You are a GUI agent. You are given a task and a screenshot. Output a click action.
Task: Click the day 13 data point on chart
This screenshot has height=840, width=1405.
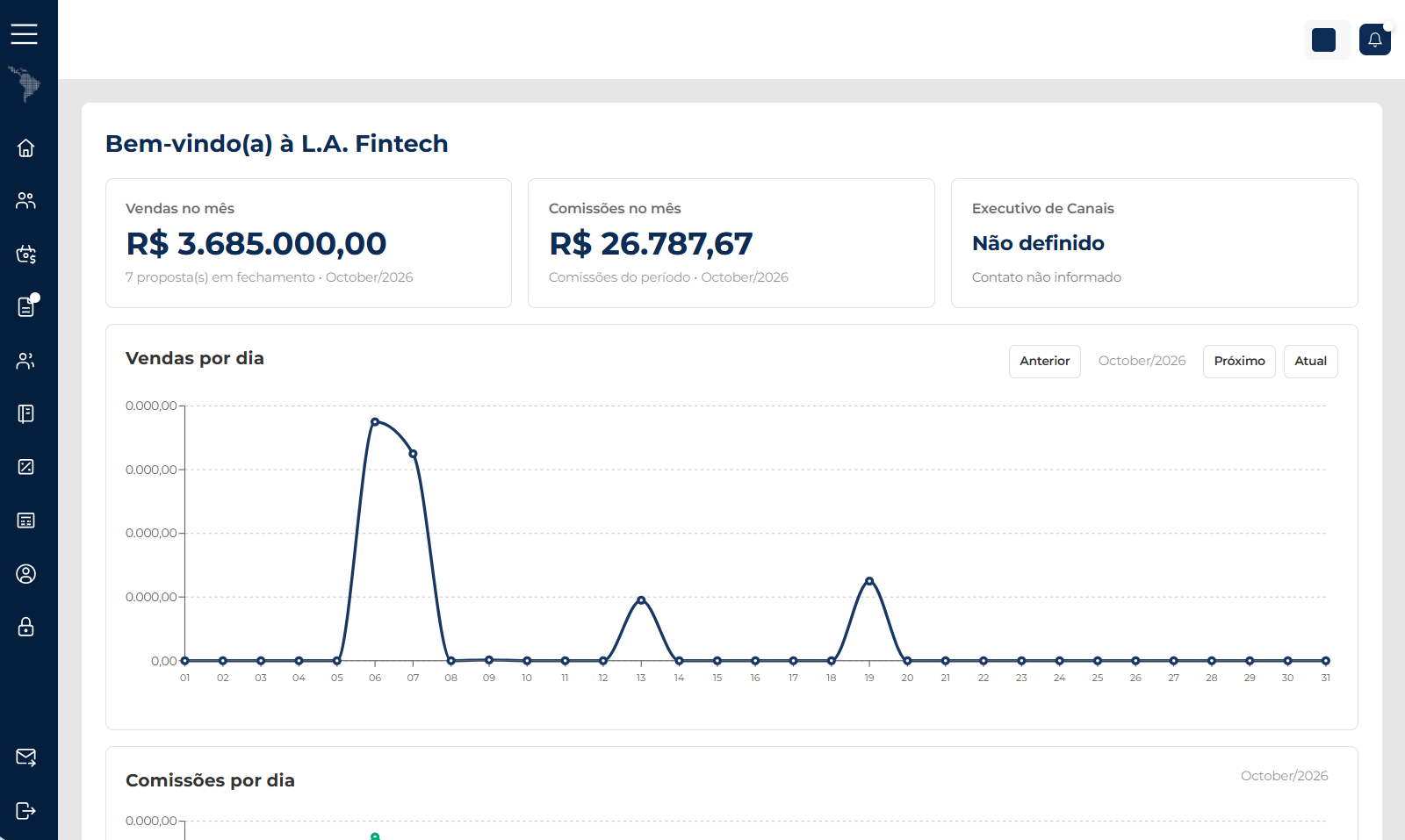[641, 600]
